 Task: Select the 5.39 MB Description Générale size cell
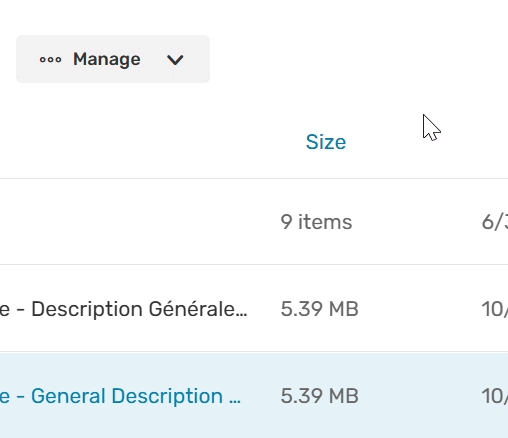click(x=319, y=309)
